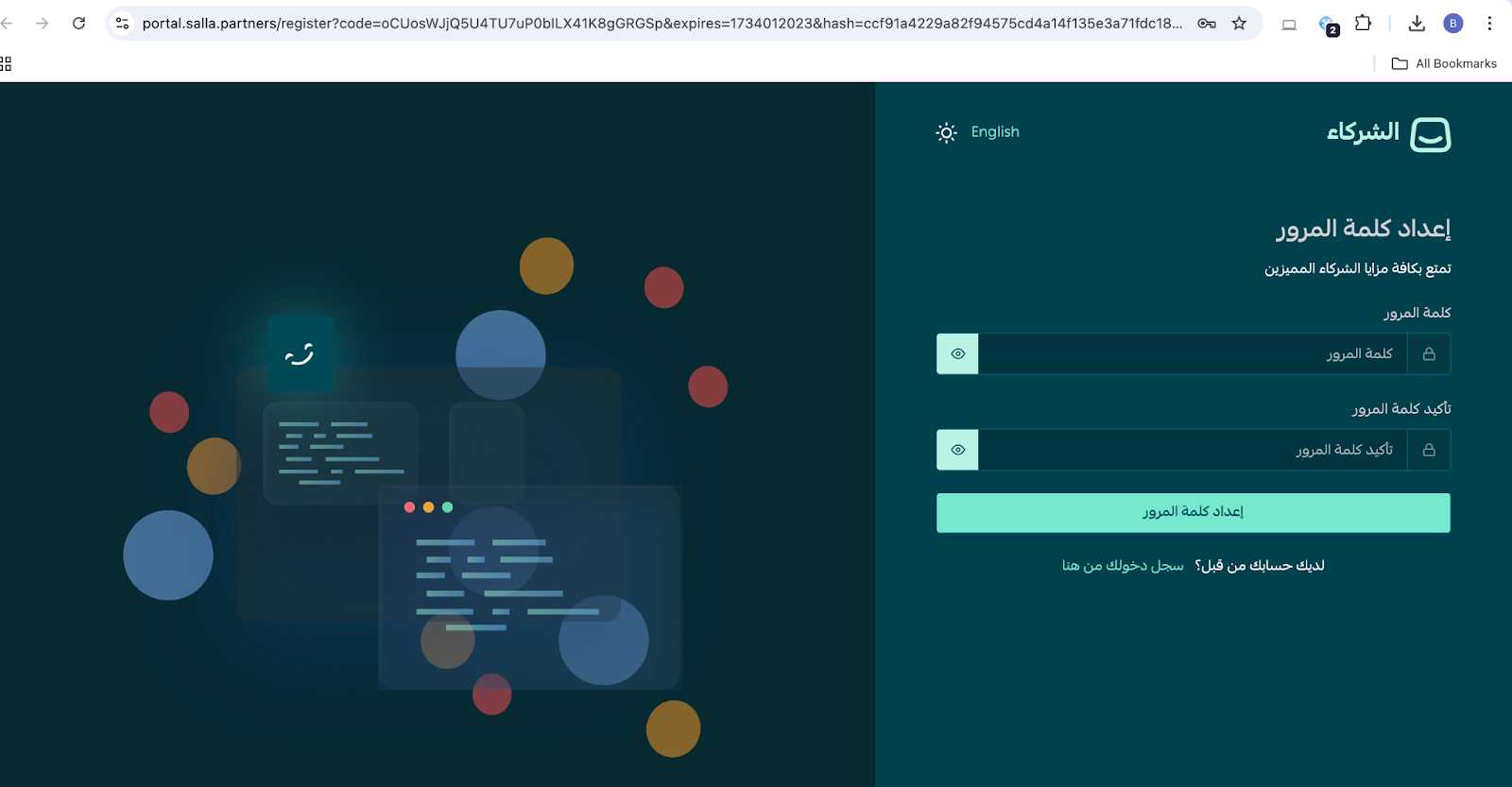The height and width of the screenshot is (787, 1512).
Task: Switch language to English
Action: [x=995, y=131]
